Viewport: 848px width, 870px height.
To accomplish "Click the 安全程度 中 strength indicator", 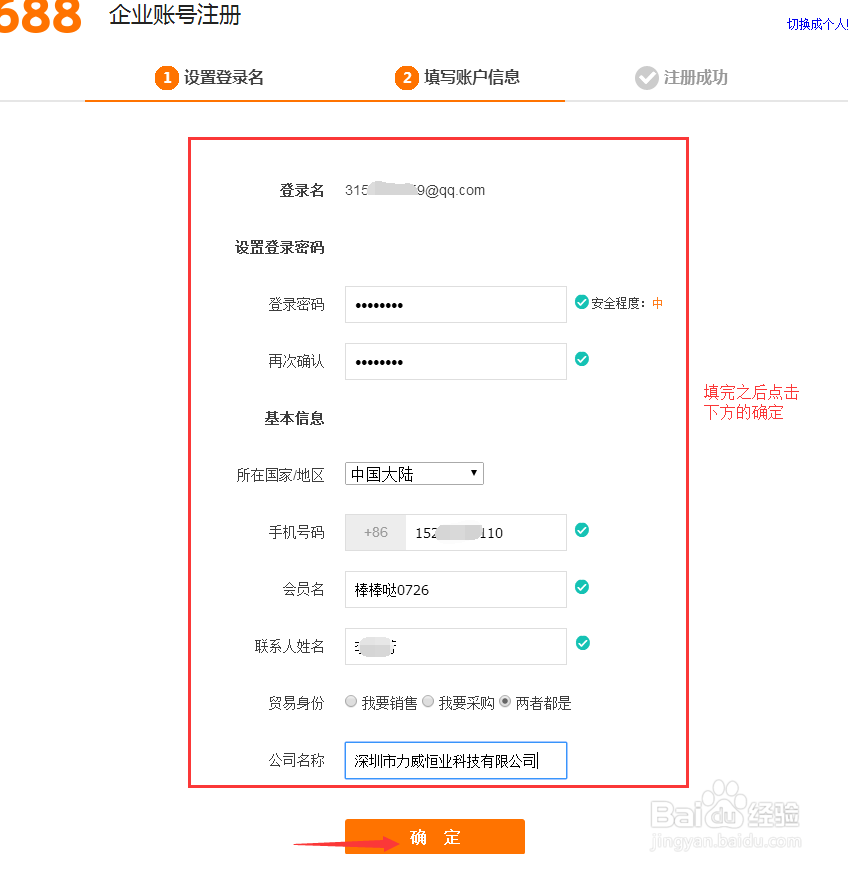I will pos(629,301).
